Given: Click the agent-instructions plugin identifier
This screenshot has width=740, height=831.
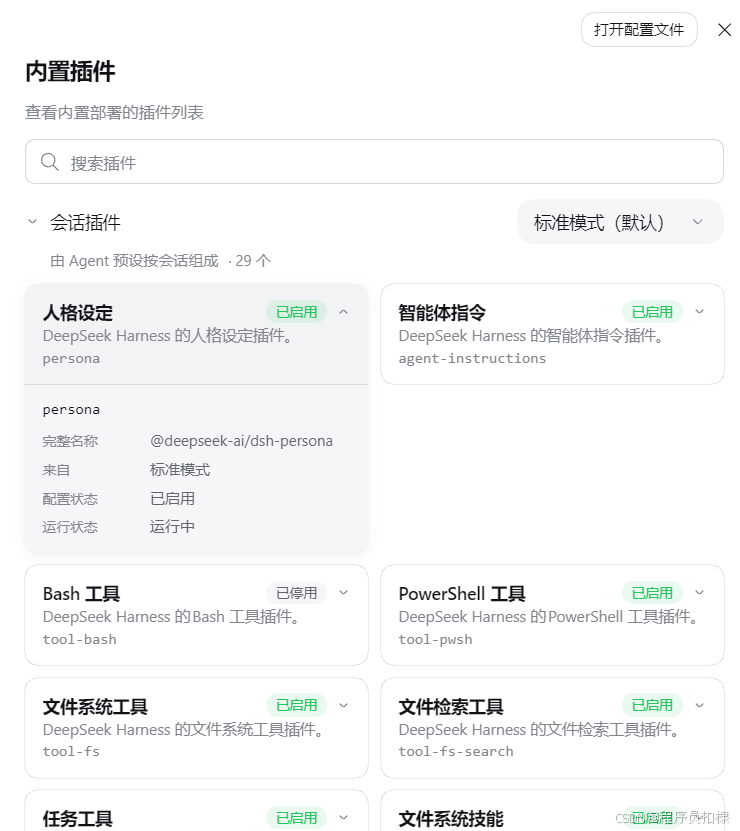Looking at the screenshot, I should (x=472, y=359).
